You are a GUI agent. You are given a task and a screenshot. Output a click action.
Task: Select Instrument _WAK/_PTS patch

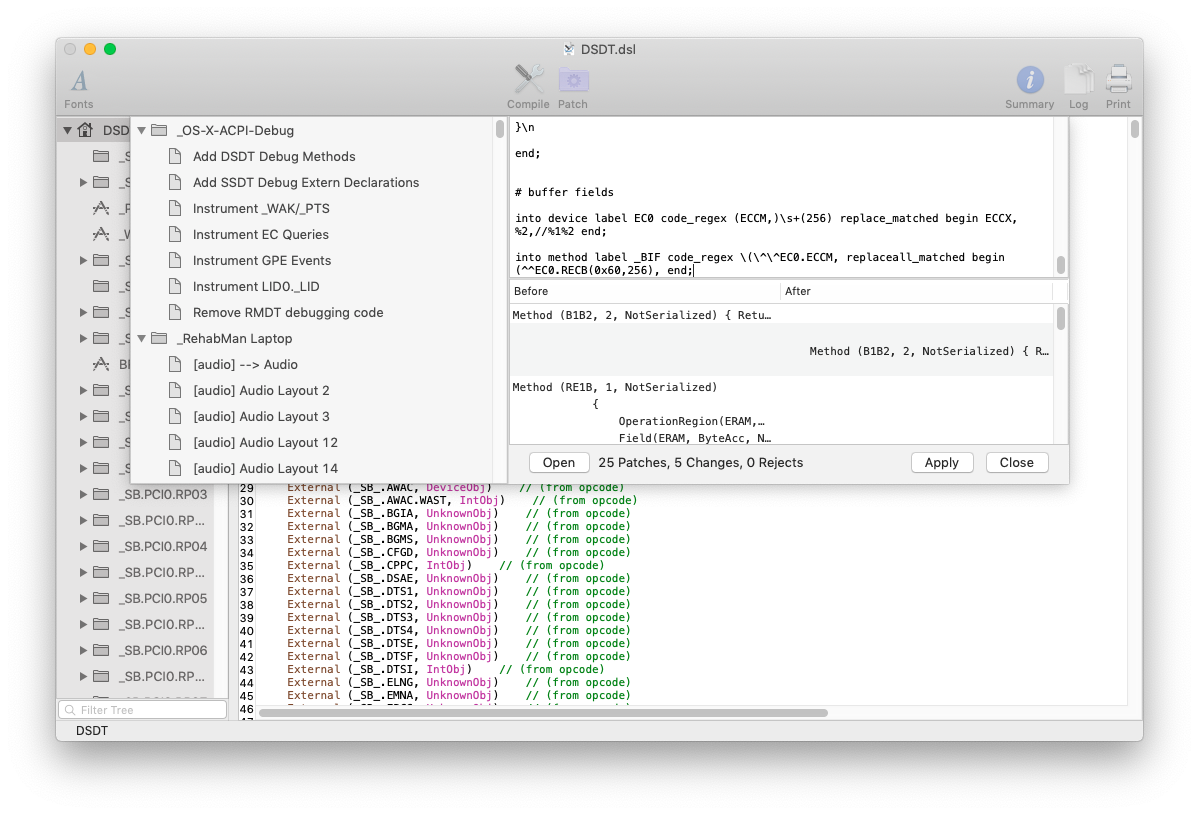(x=261, y=208)
